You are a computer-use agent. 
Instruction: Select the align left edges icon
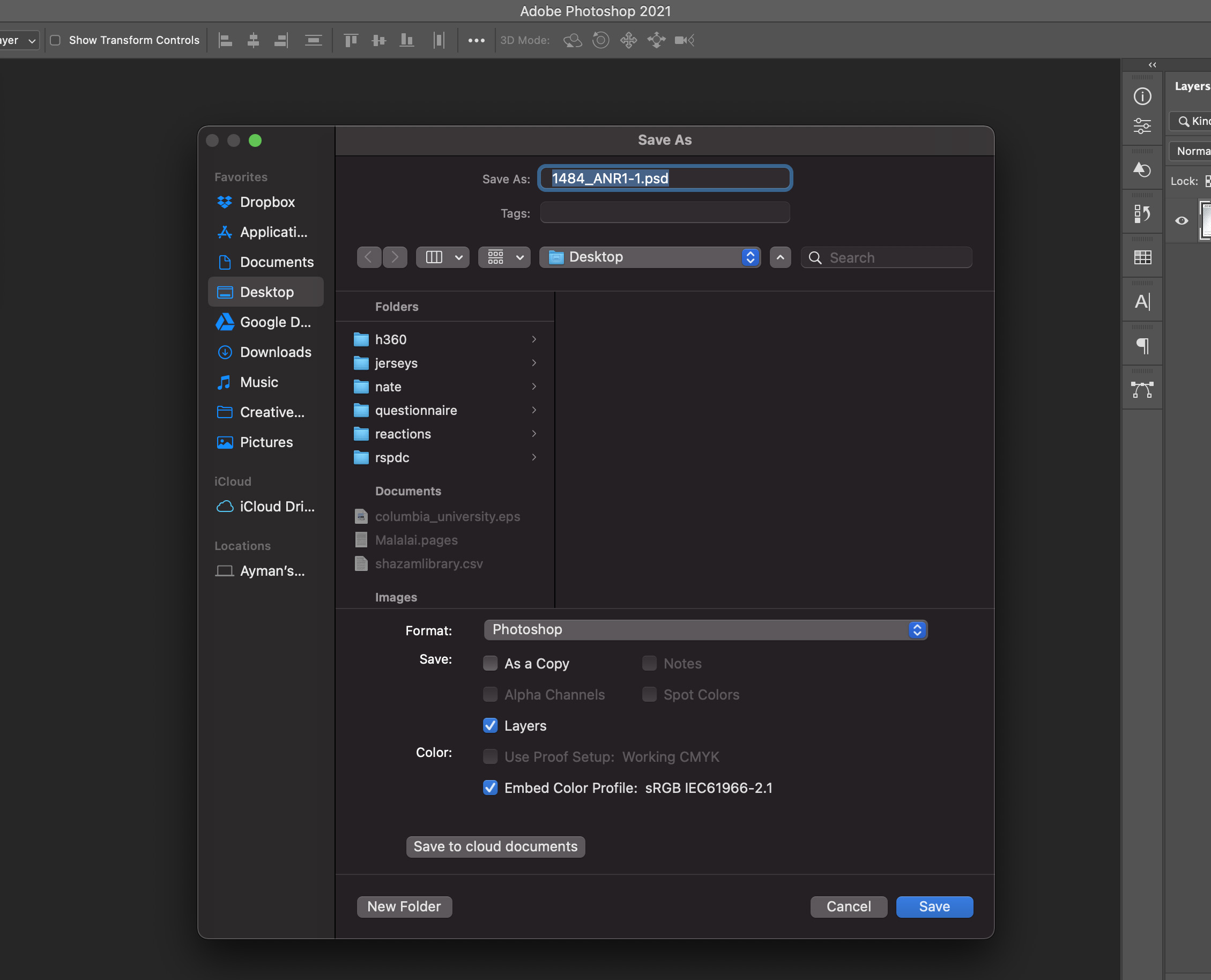point(225,40)
